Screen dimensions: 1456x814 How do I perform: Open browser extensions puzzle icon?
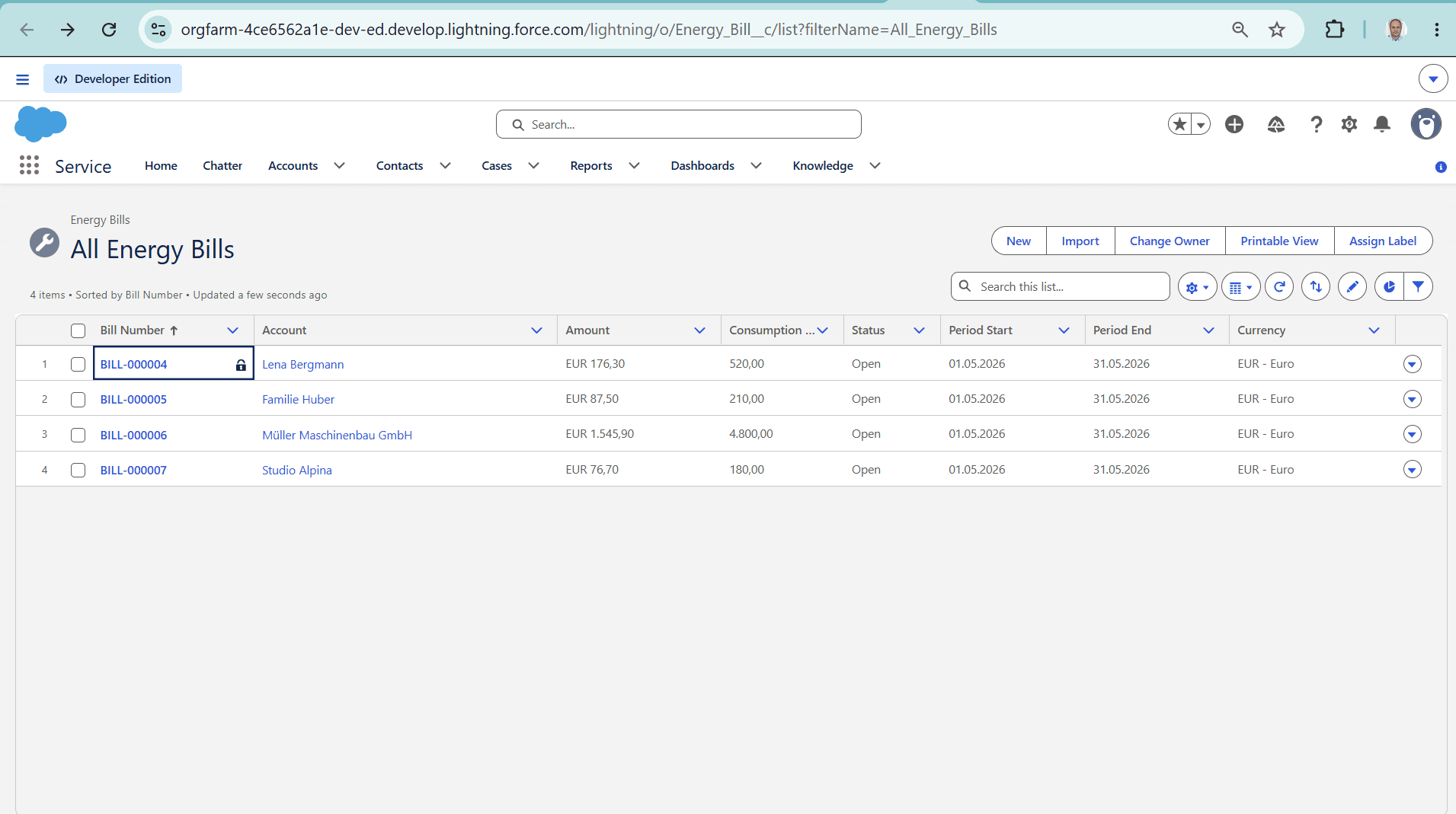tap(1335, 30)
